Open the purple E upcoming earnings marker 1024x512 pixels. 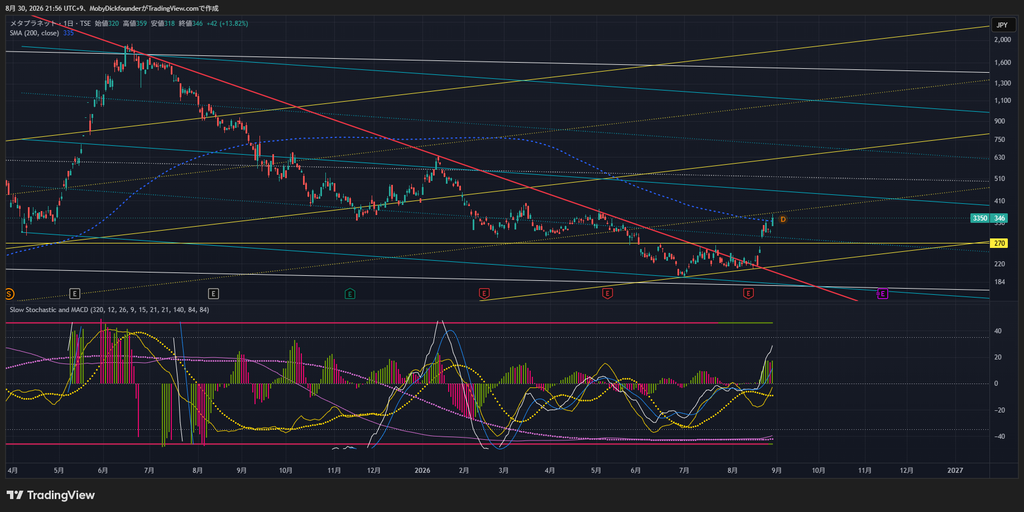pyautogui.click(x=882, y=293)
